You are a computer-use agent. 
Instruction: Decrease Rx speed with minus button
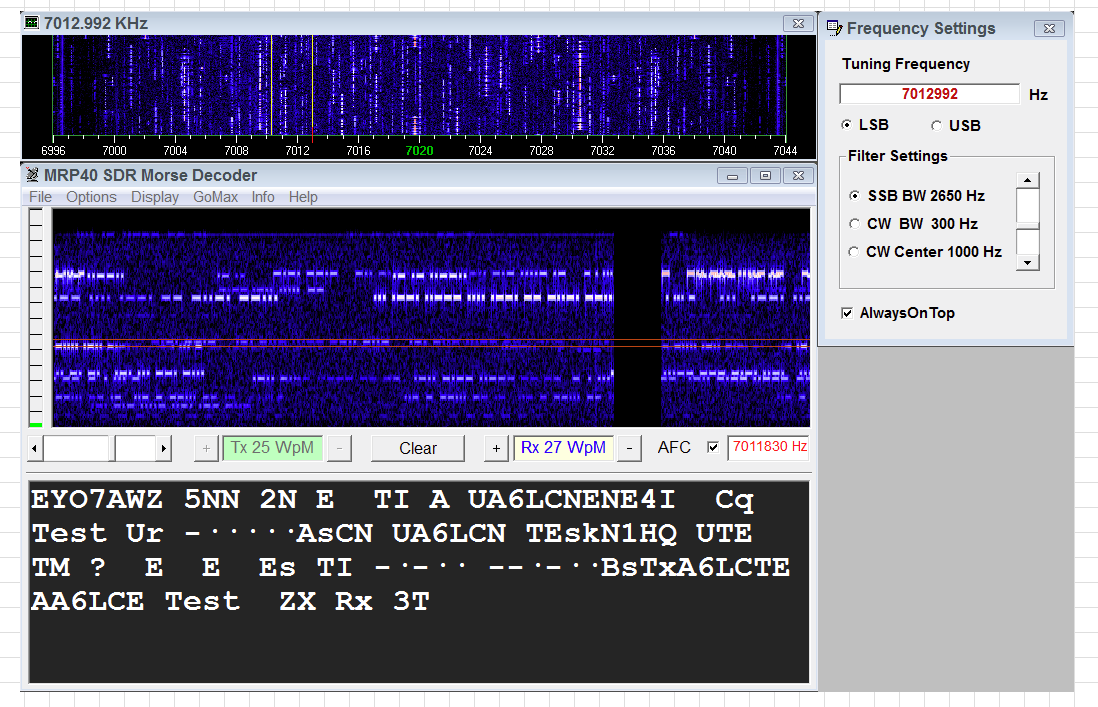[x=630, y=448]
